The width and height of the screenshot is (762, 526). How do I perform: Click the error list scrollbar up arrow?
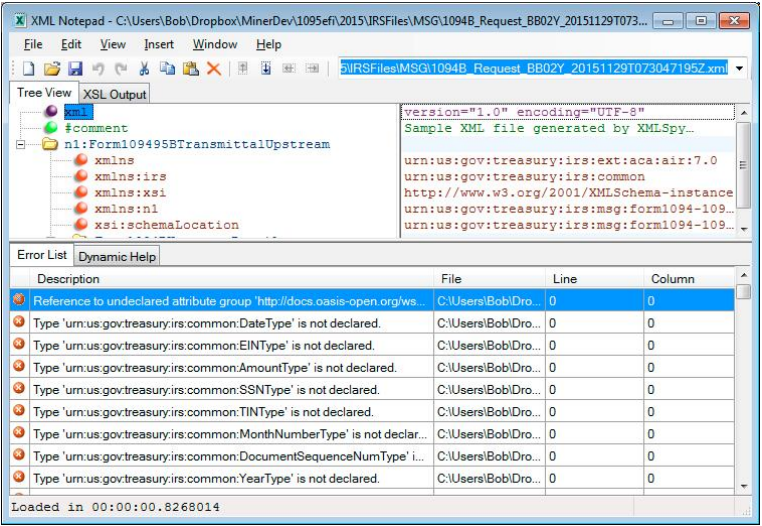tap(744, 275)
